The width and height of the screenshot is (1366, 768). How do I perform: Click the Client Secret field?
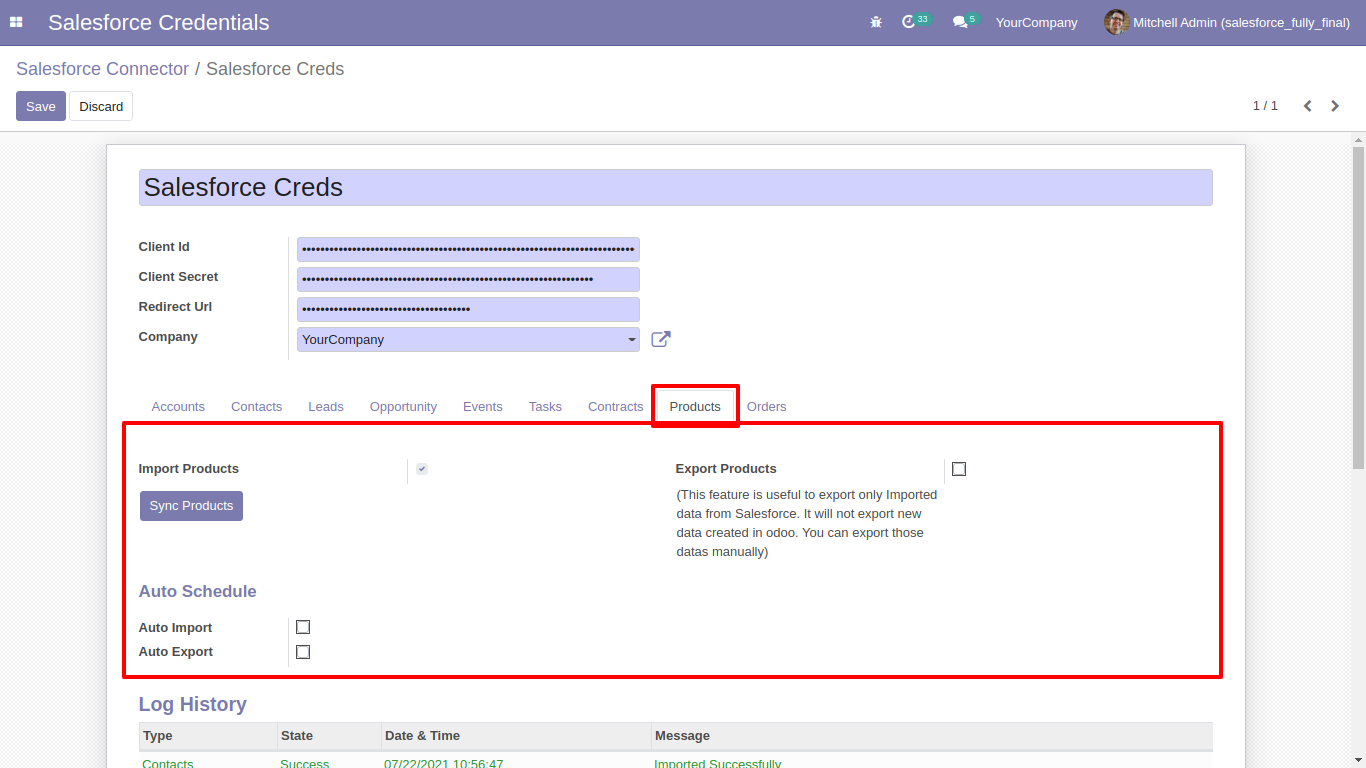[x=468, y=279]
